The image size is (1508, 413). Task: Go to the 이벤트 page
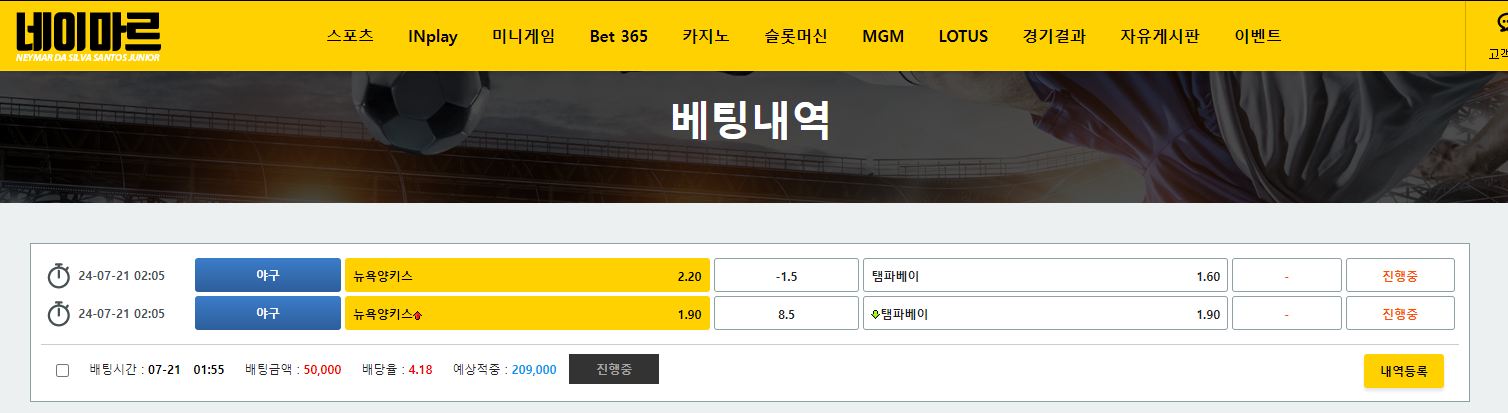(x=1258, y=36)
